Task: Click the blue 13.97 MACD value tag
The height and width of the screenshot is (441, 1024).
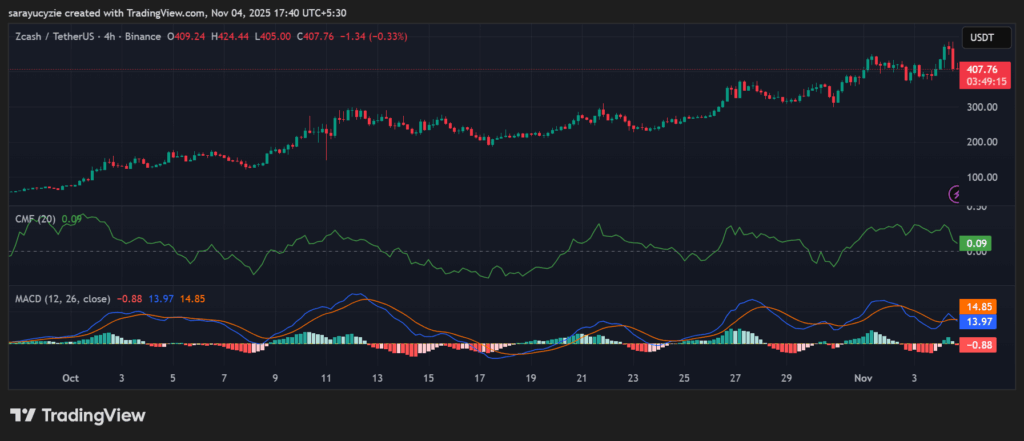Action: coord(975,321)
